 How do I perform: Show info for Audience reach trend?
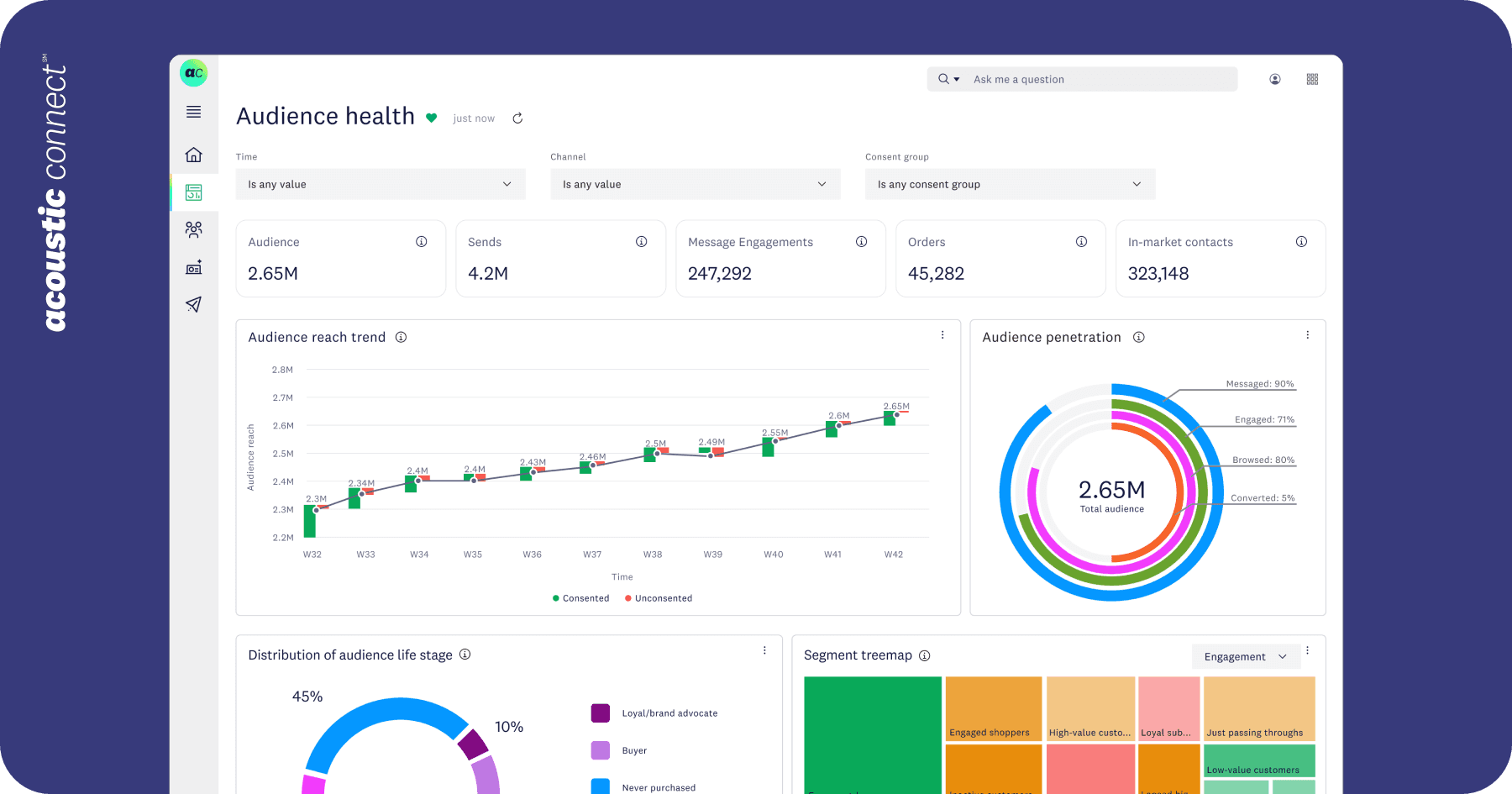401,338
